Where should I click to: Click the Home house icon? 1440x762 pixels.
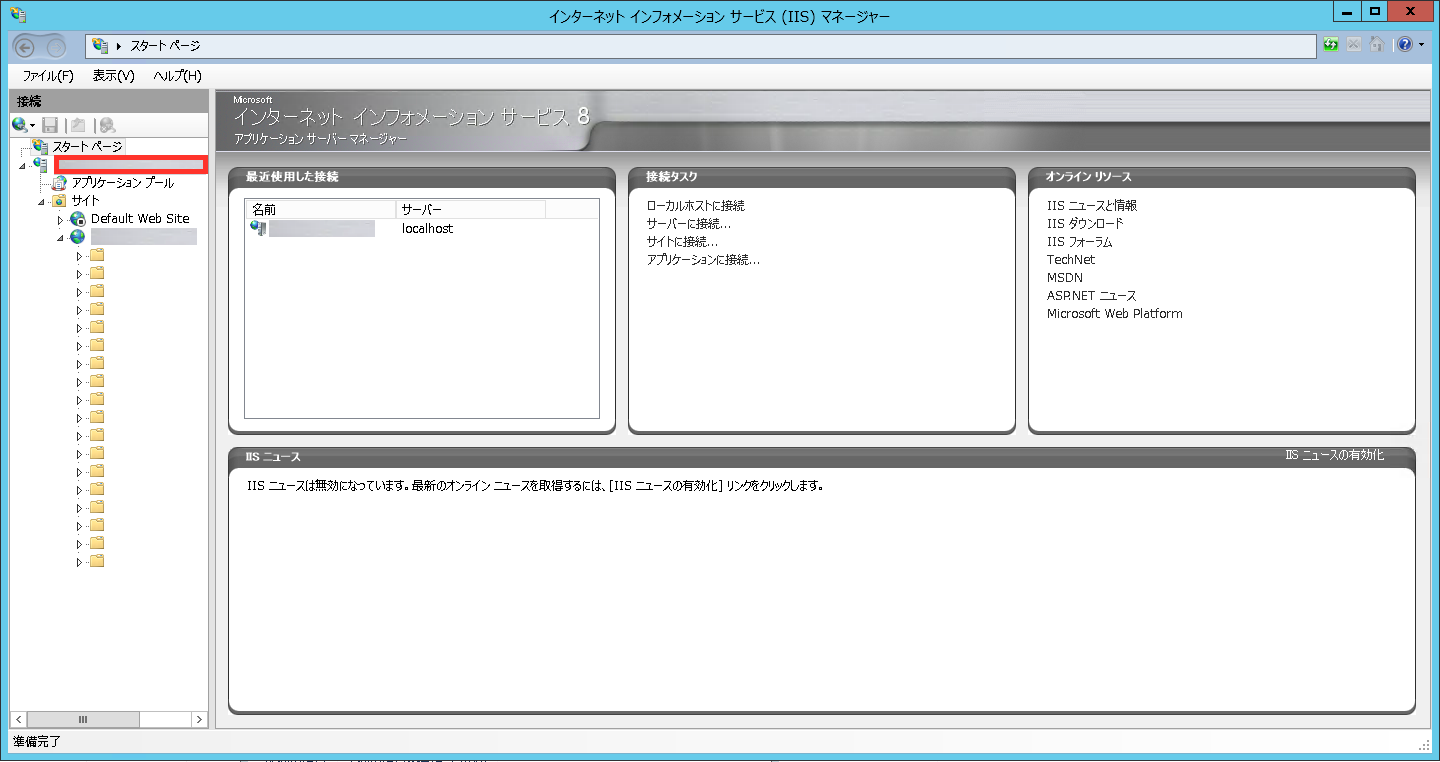pyautogui.click(x=1377, y=45)
